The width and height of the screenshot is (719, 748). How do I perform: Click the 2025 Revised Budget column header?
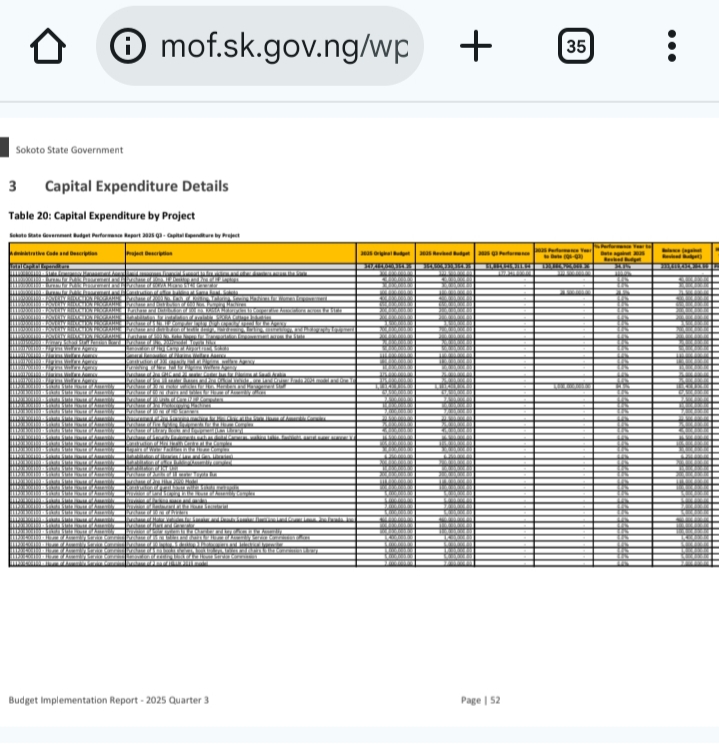(445, 254)
